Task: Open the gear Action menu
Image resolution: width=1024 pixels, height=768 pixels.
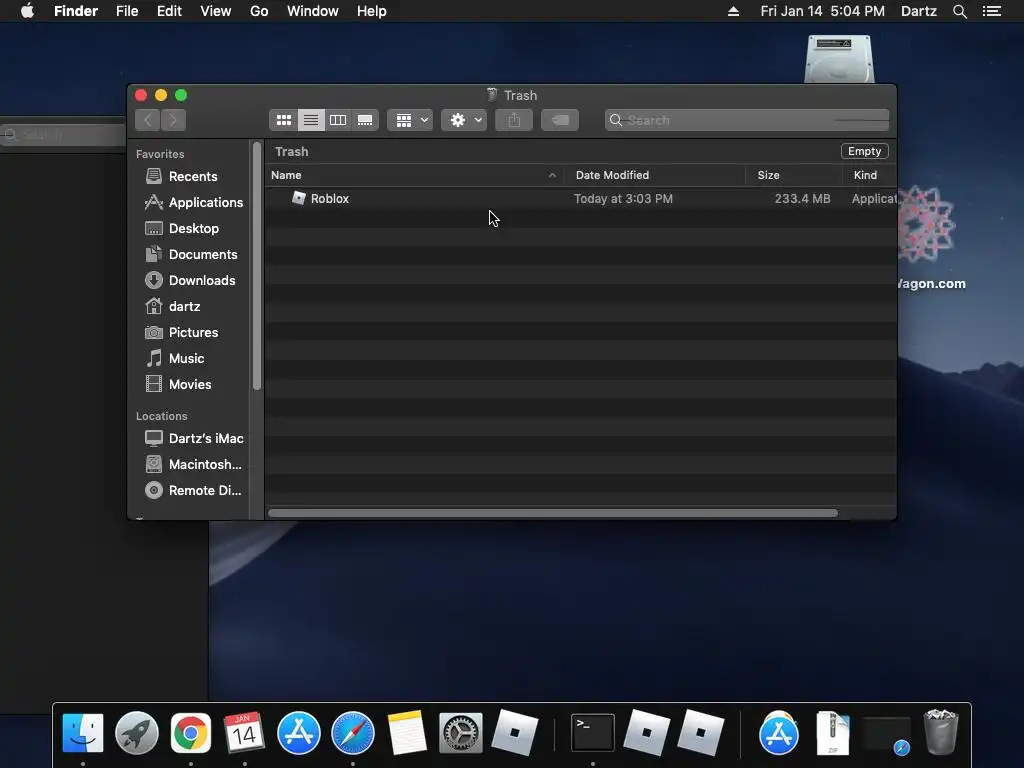Action: 464,120
